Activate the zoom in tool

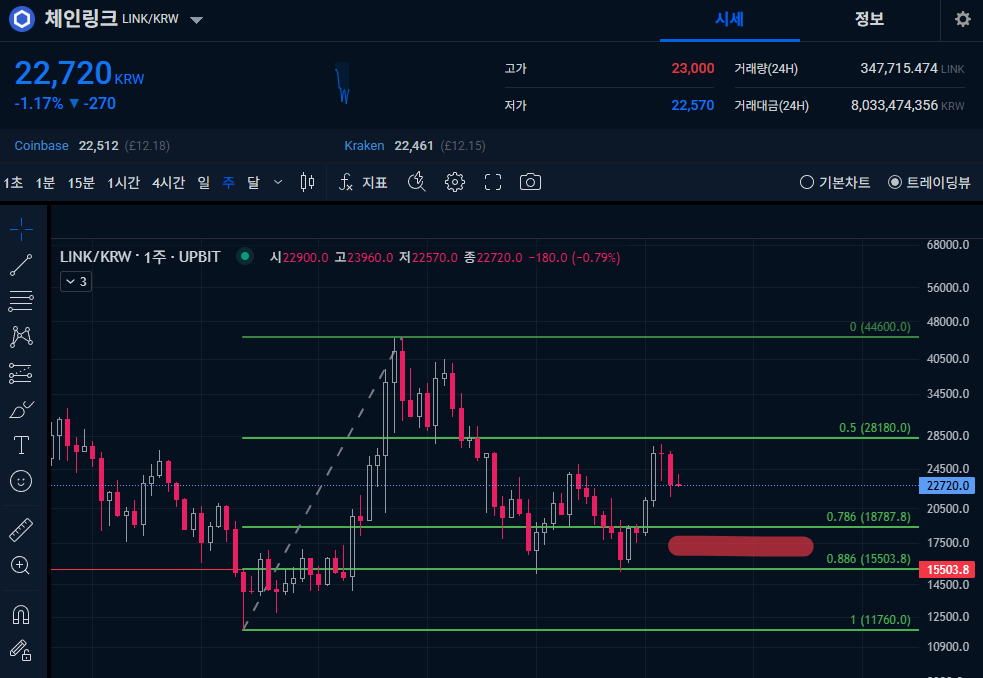(21, 566)
